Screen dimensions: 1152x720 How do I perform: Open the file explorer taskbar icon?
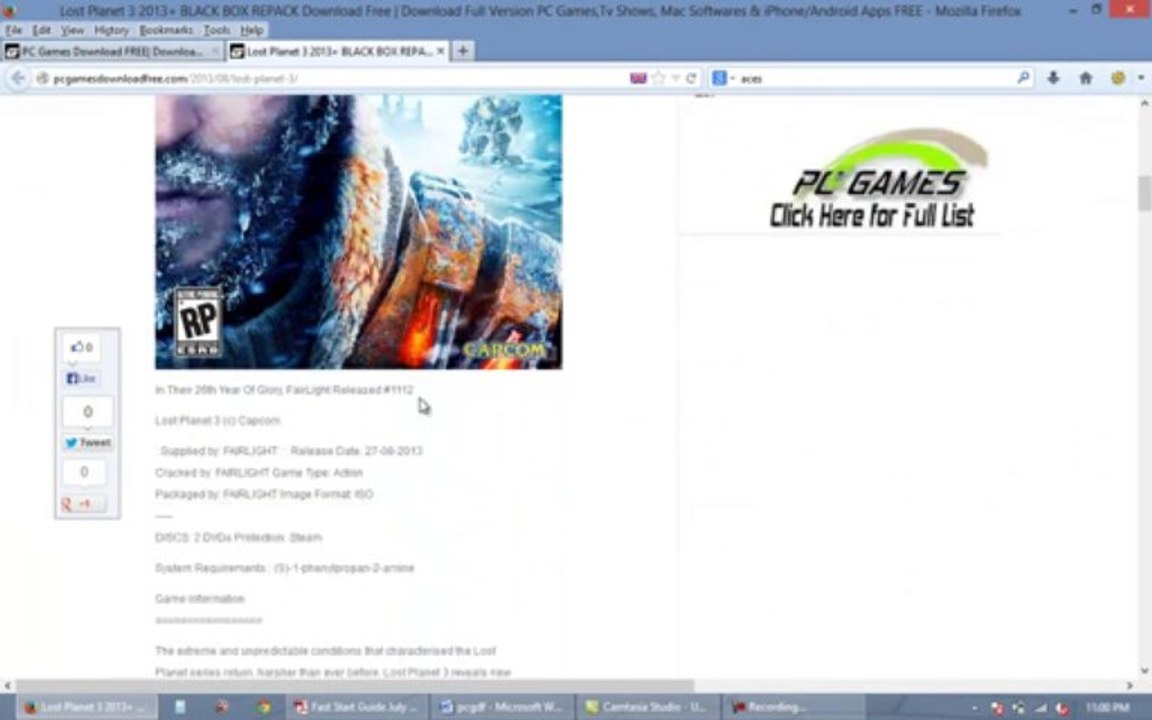point(179,707)
